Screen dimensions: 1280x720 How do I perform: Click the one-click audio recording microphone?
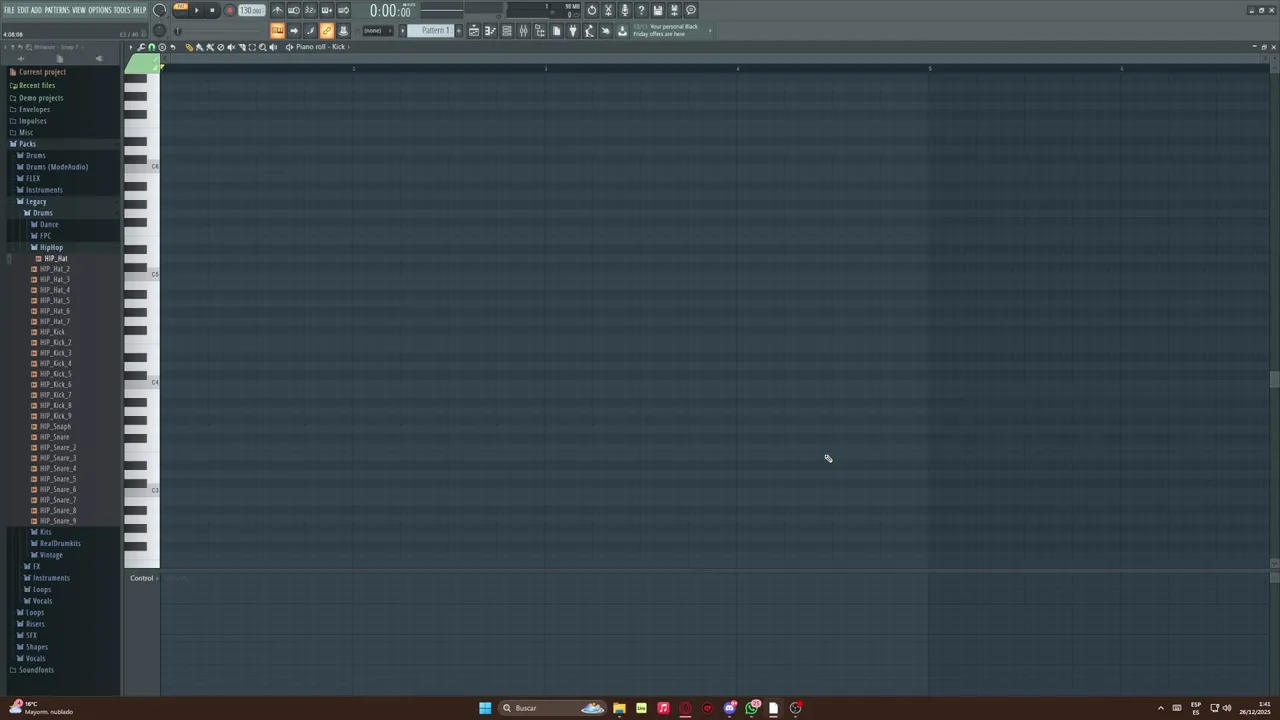[x=624, y=10]
